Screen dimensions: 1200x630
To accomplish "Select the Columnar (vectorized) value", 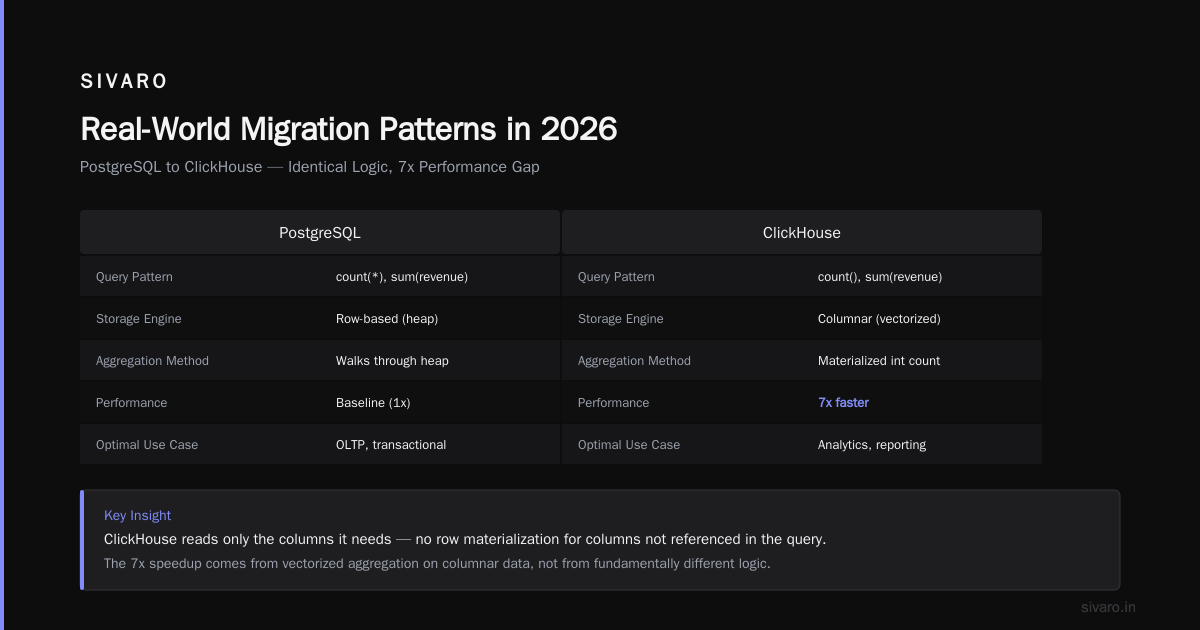I will (879, 319).
